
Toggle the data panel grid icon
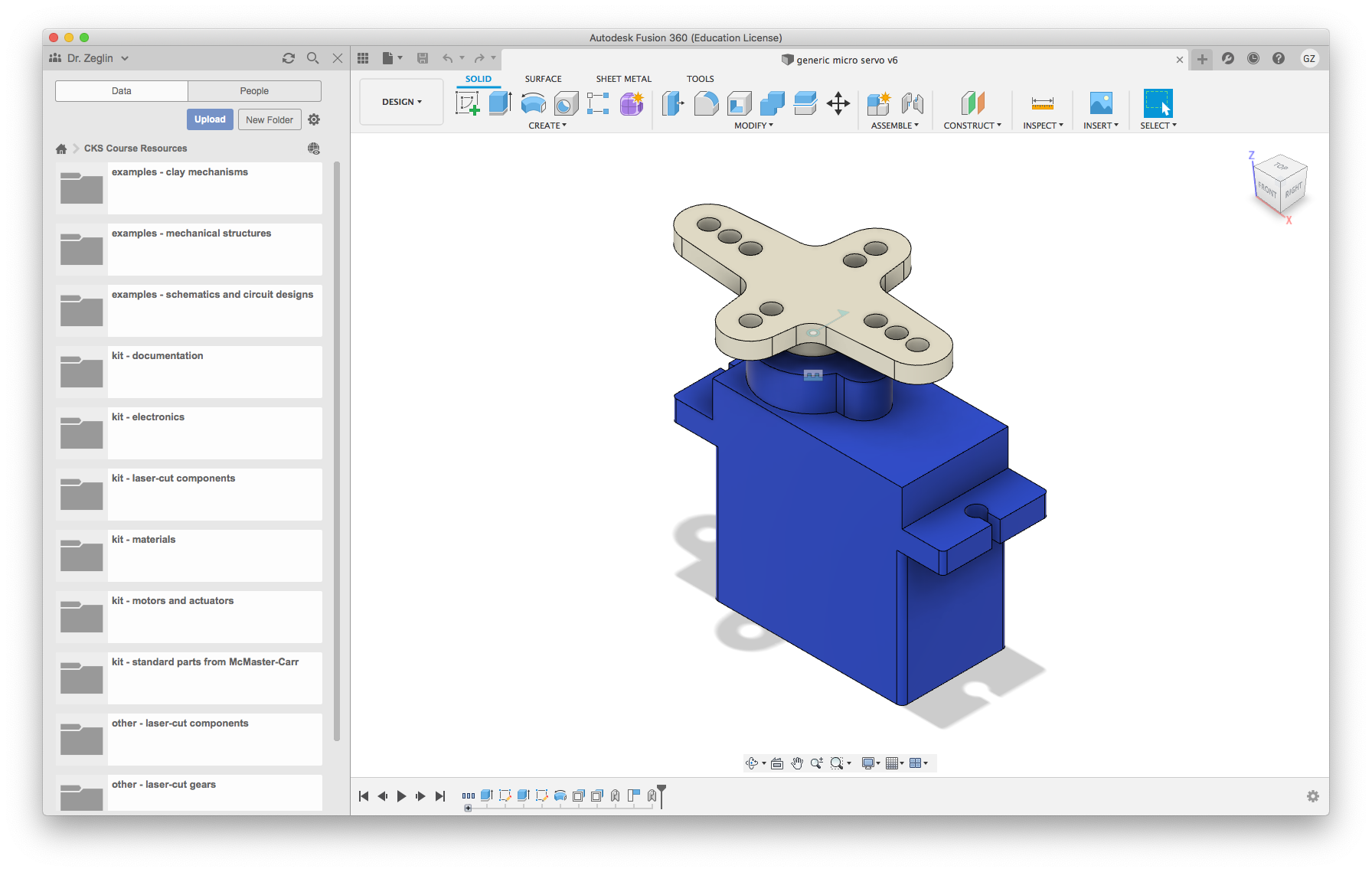(x=363, y=58)
